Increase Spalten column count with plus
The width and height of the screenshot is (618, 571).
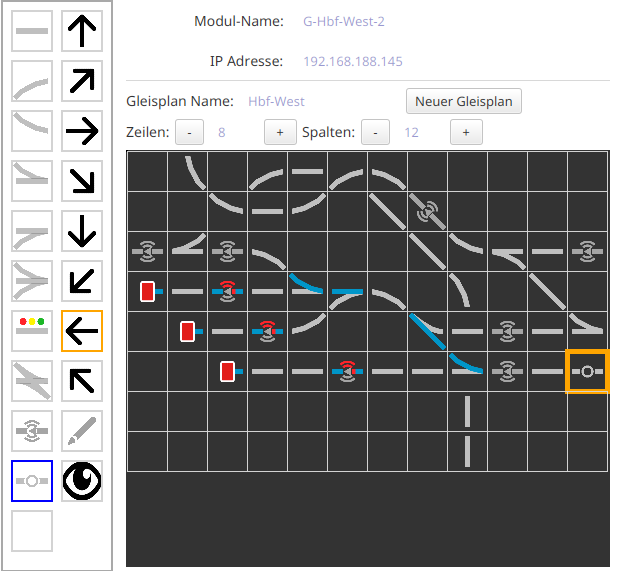465,132
